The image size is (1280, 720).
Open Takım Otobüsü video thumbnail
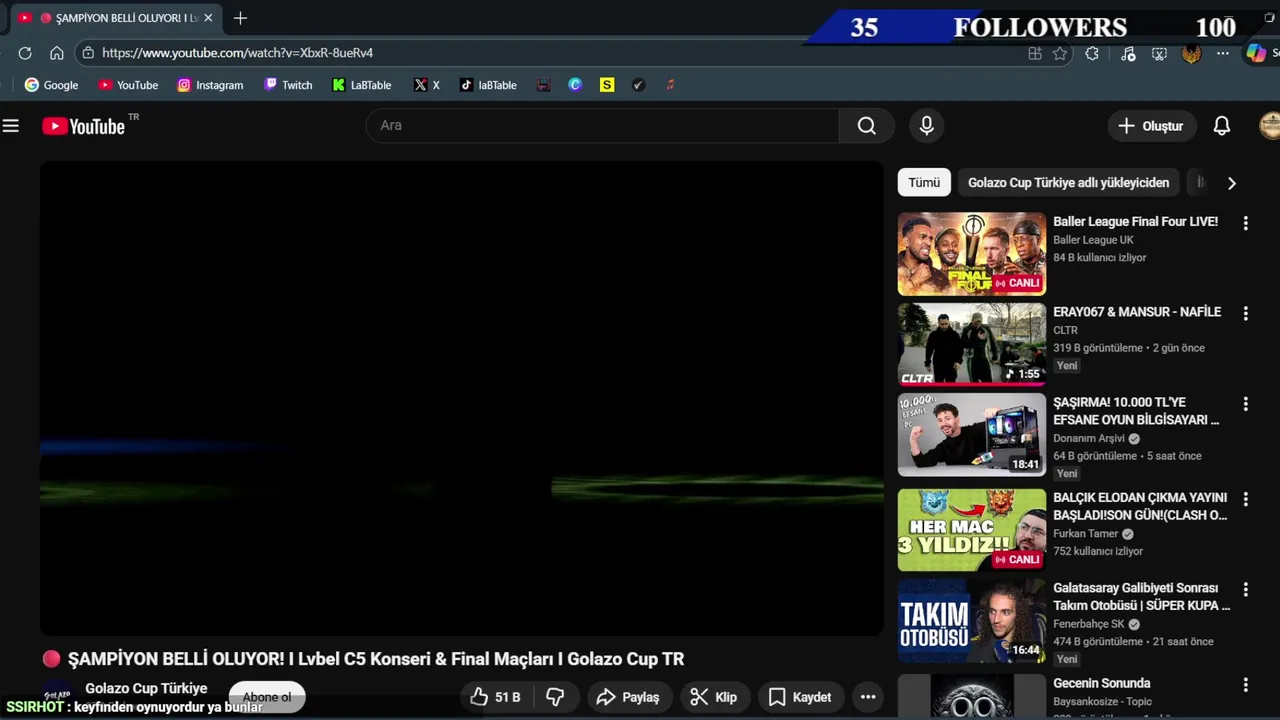pos(972,620)
